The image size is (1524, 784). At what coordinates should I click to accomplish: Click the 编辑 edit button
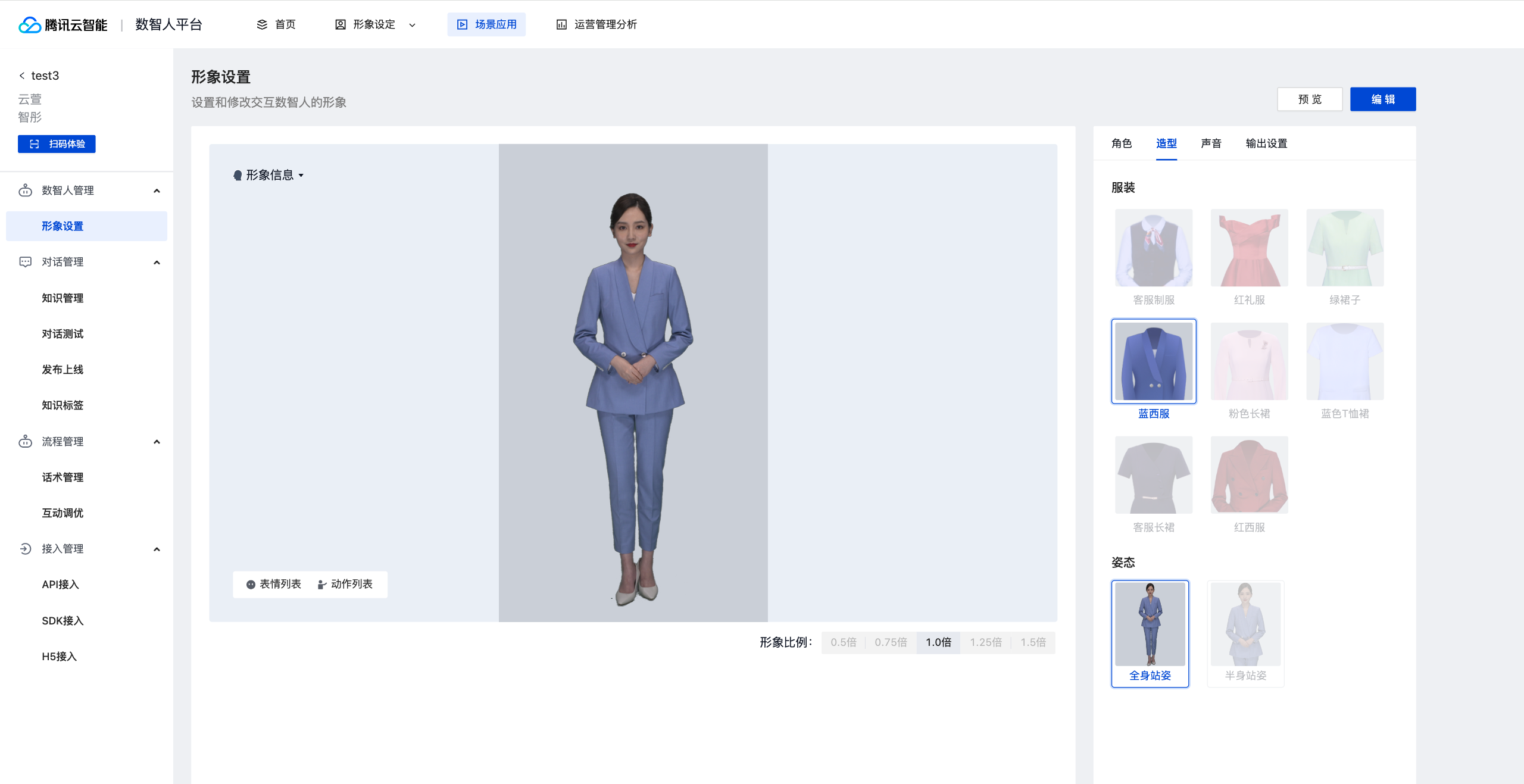click(x=1382, y=99)
